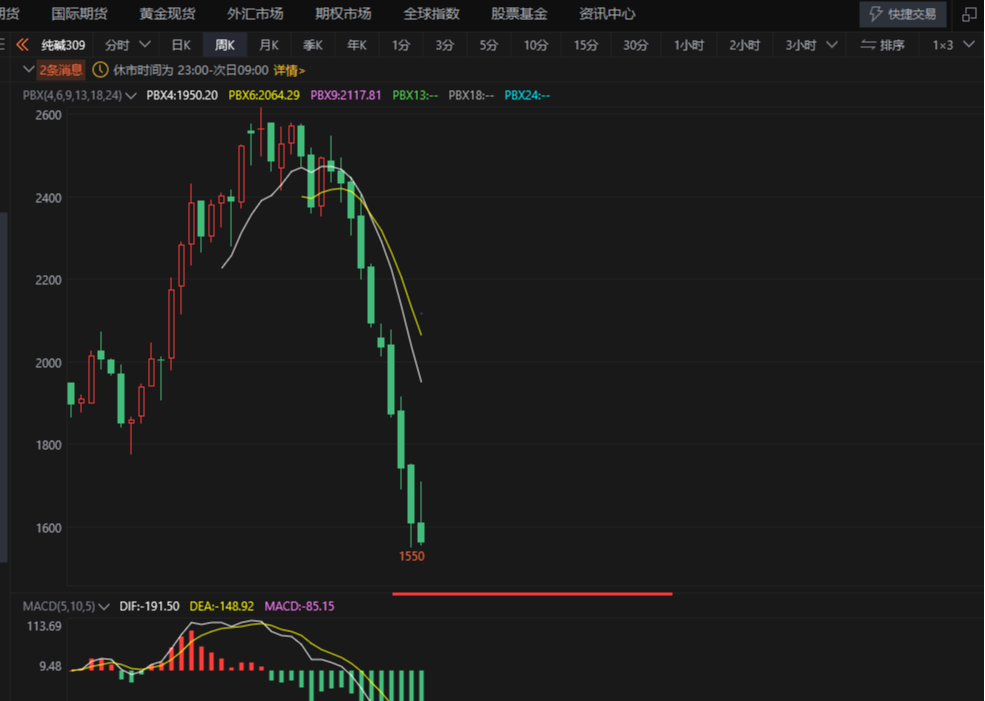Viewport: 985px width, 701px height.
Task: Open 资讯中心 menu
Action: tap(607, 13)
